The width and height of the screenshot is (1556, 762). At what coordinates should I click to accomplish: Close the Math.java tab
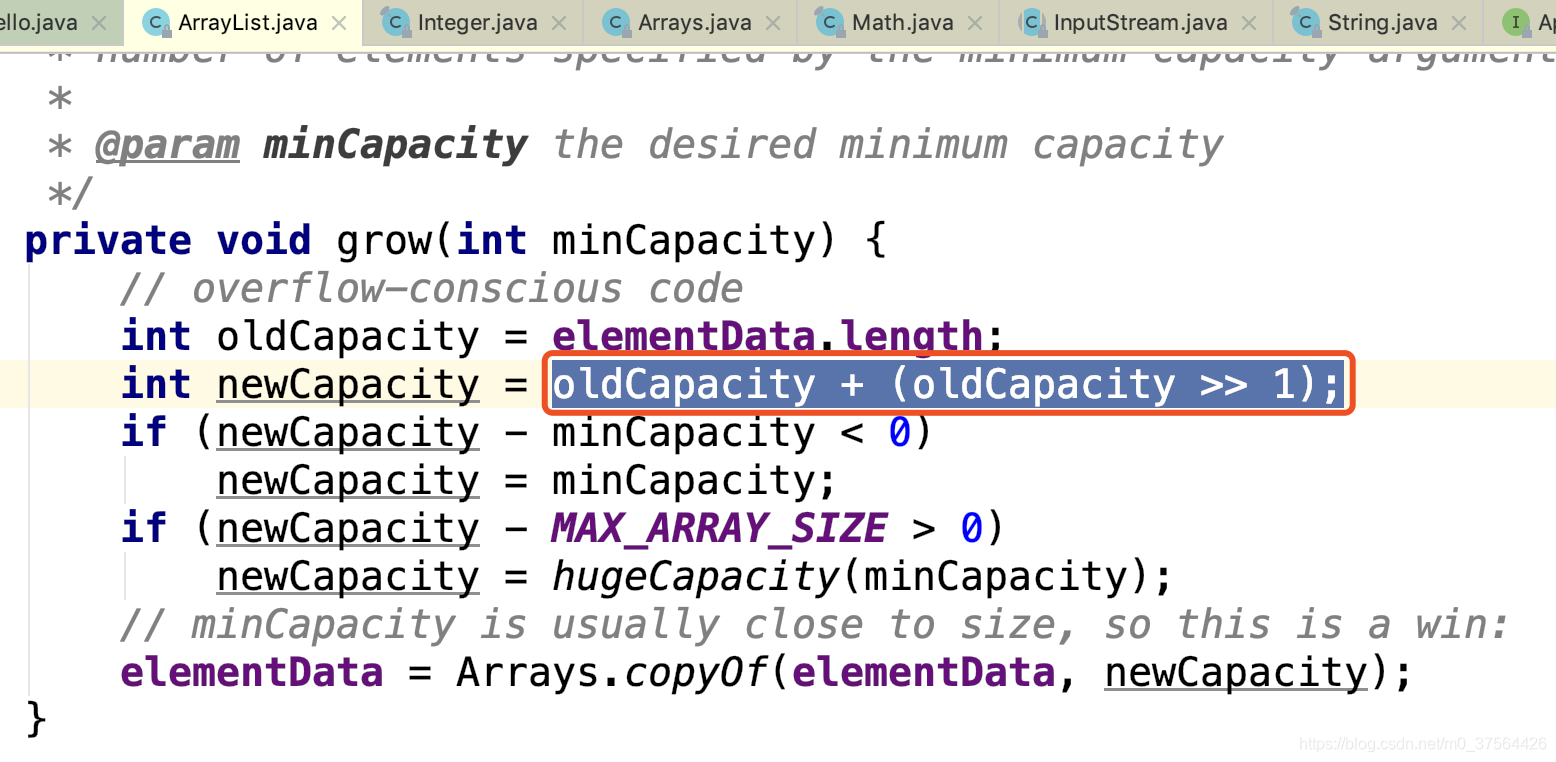click(x=975, y=22)
